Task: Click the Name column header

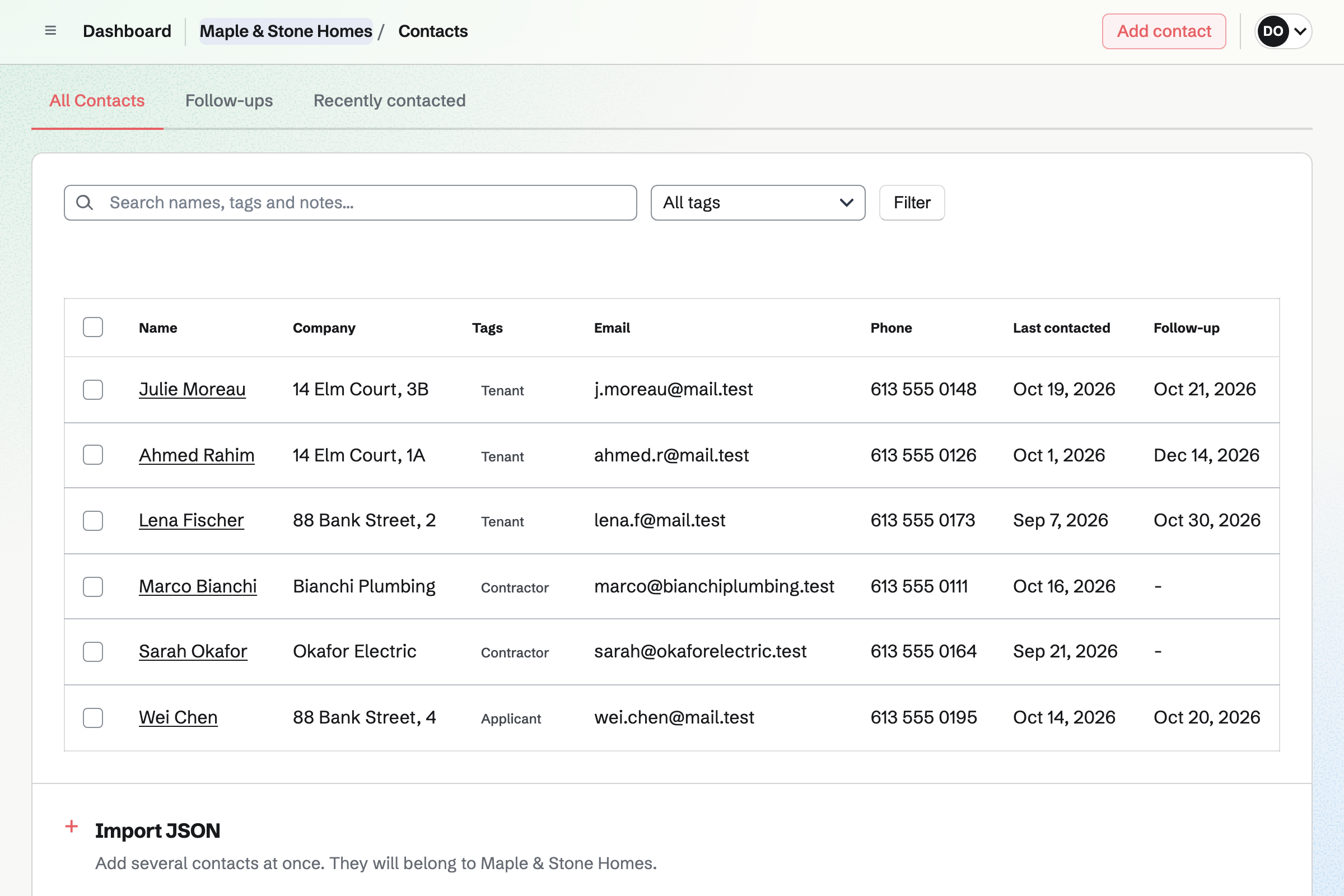Action: pyautogui.click(x=158, y=328)
